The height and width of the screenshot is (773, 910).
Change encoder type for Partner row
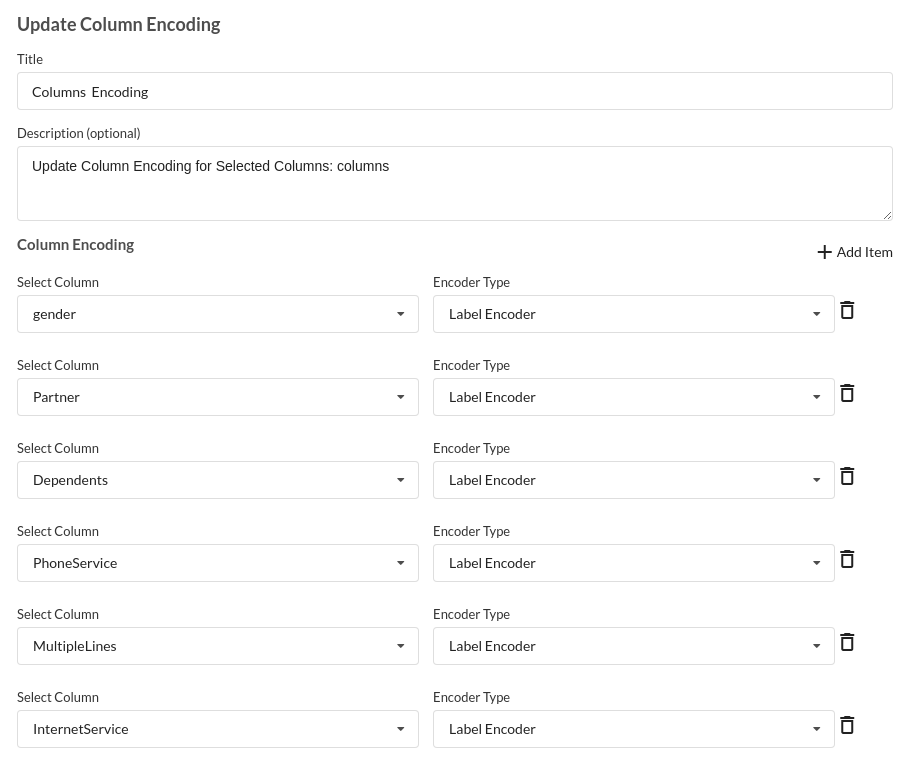[x=634, y=397]
